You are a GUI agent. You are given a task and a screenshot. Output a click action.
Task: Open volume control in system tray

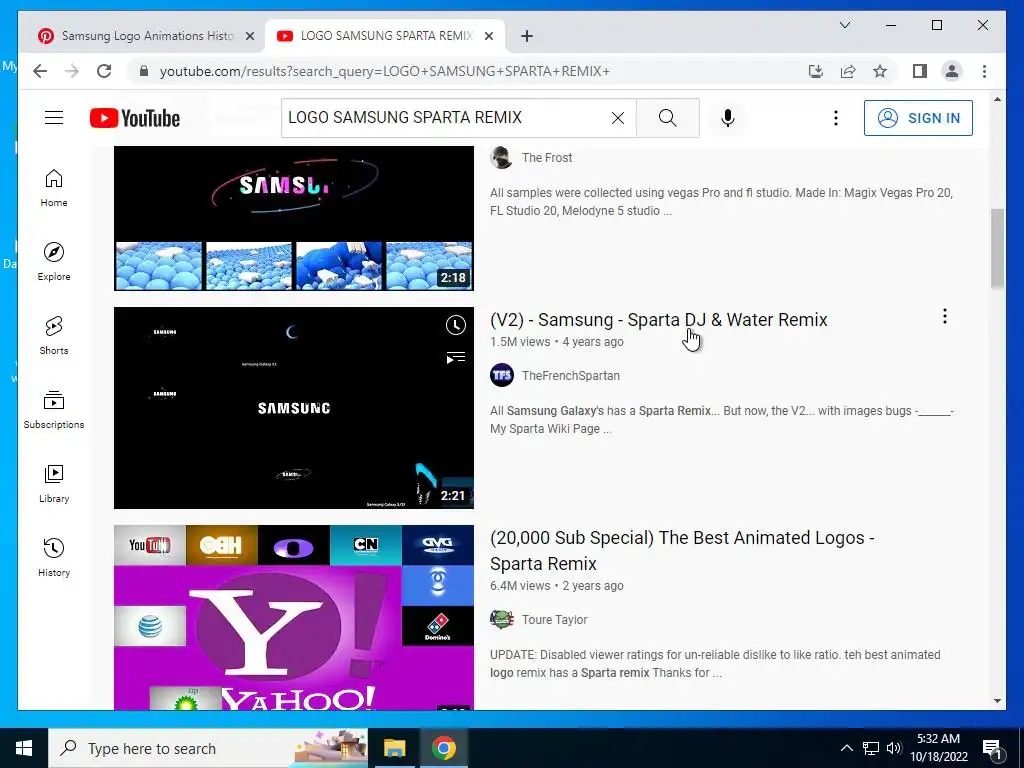pyautogui.click(x=894, y=748)
